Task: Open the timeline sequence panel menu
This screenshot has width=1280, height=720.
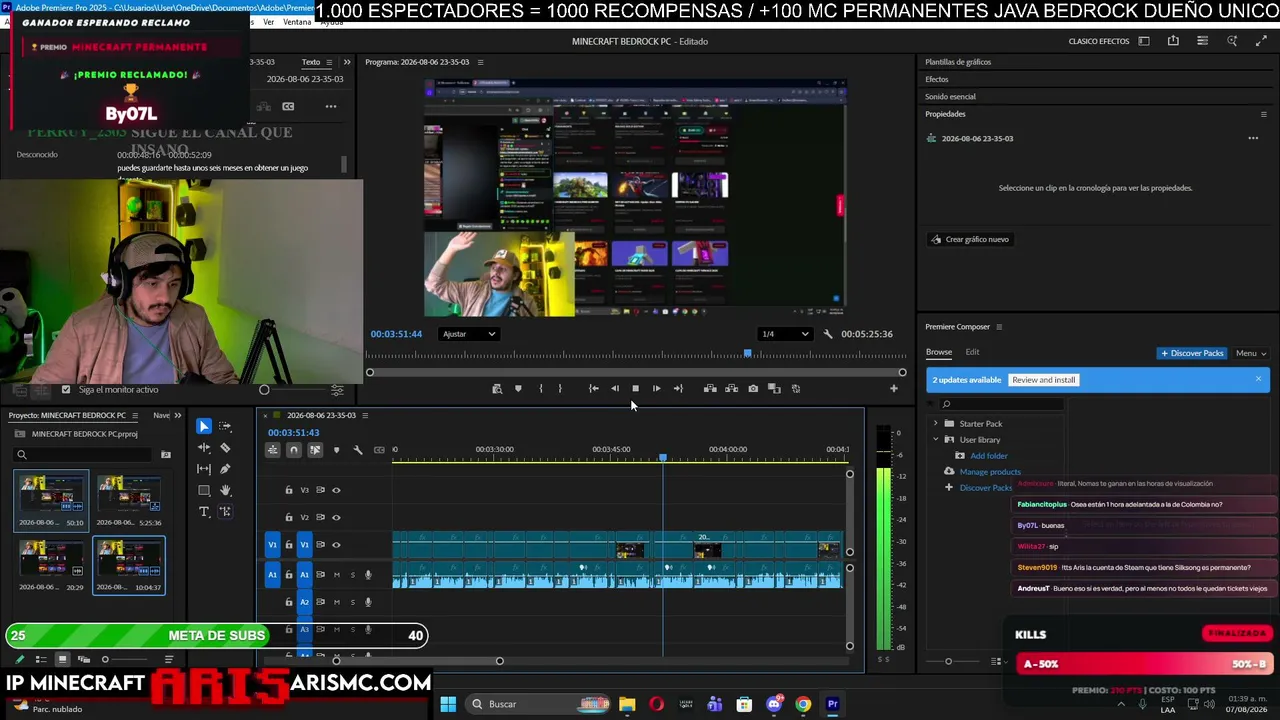Action: pyautogui.click(x=365, y=415)
